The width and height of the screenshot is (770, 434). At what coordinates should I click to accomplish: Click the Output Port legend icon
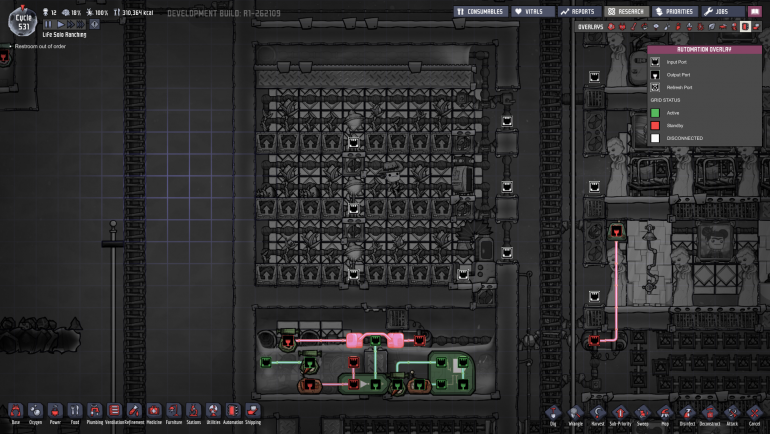655,75
